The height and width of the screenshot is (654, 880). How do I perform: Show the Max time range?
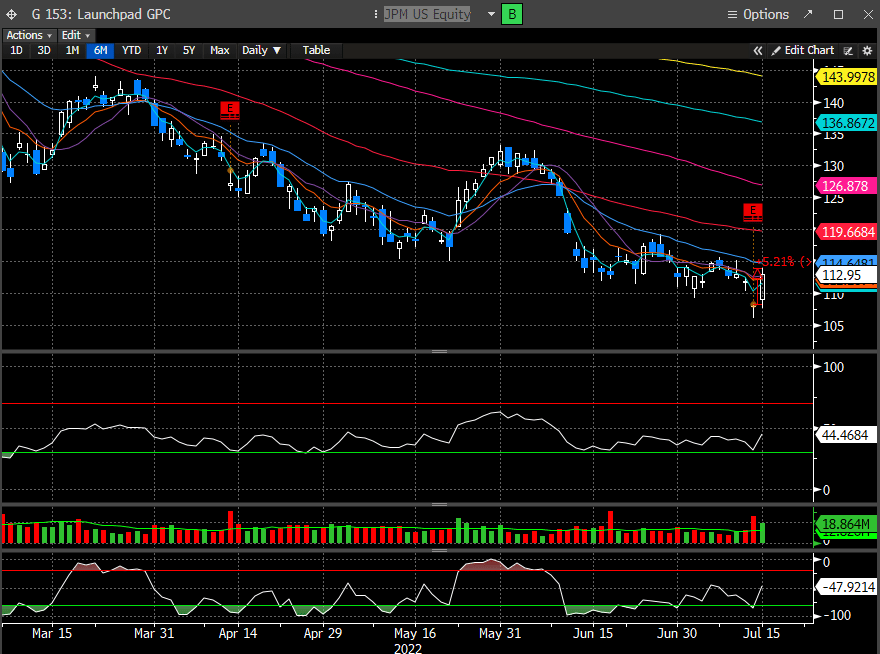[x=219, y=51]
